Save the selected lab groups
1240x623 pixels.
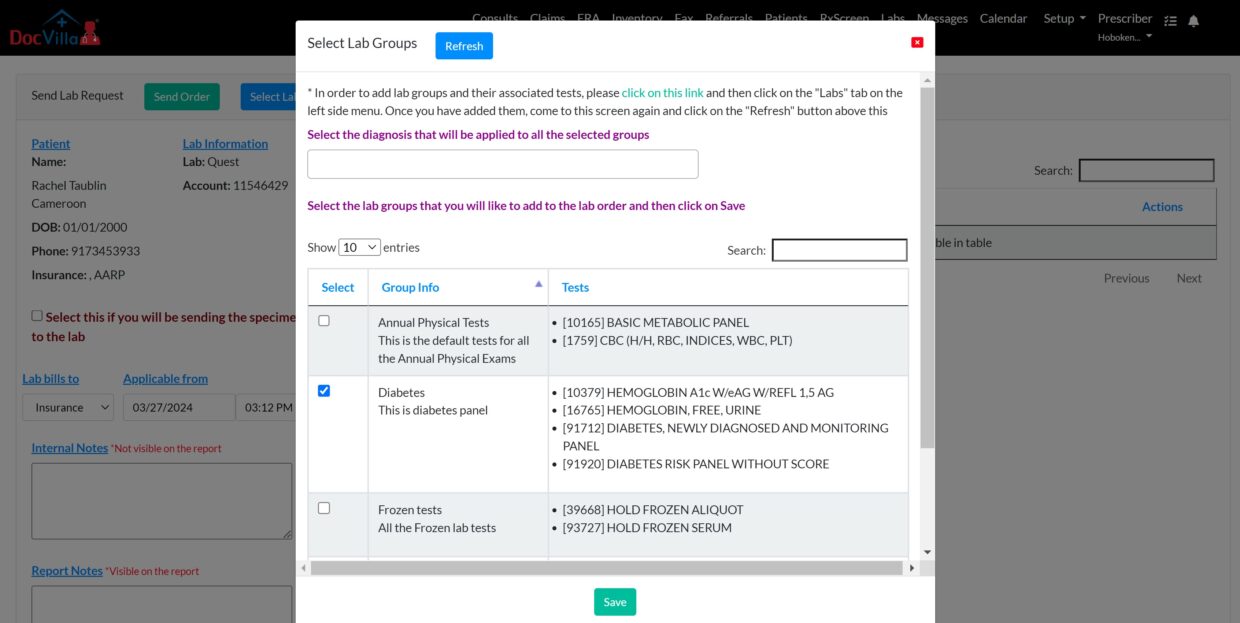pyautogui.click(x=614, y=601)
